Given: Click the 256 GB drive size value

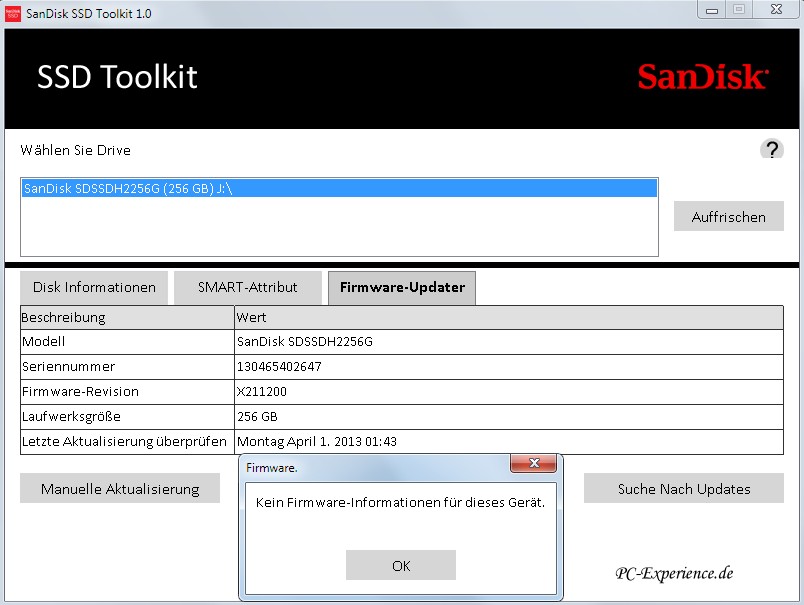Looking at the screenshot, I should coord(257,416).
